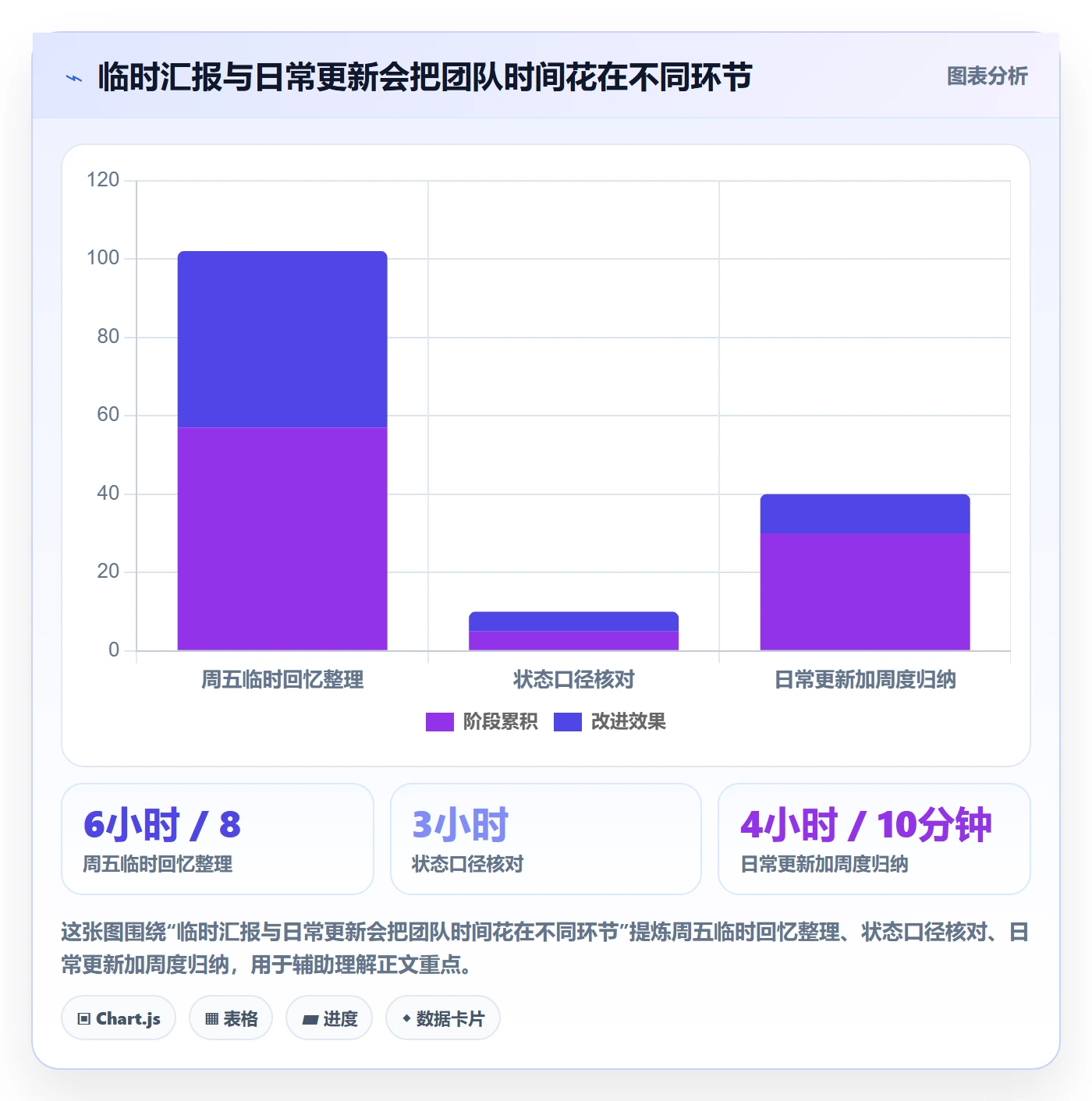Click the 进度 tag chip
The width and height of the screenshot is (1092, 1101).
tap(329, 1018)
